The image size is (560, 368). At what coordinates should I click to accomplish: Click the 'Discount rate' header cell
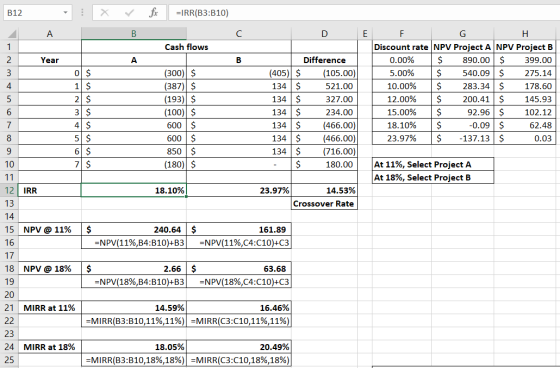(402, 47)
